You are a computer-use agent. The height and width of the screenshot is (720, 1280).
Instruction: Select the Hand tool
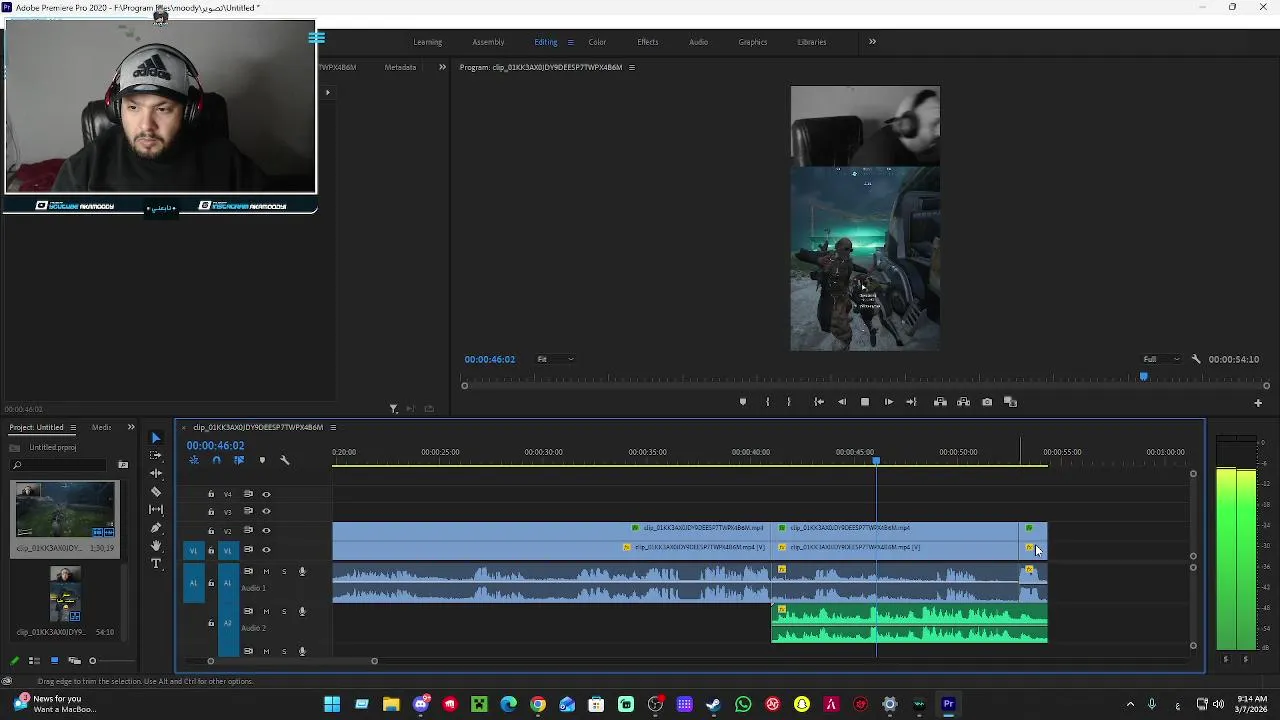click(155, 546)
